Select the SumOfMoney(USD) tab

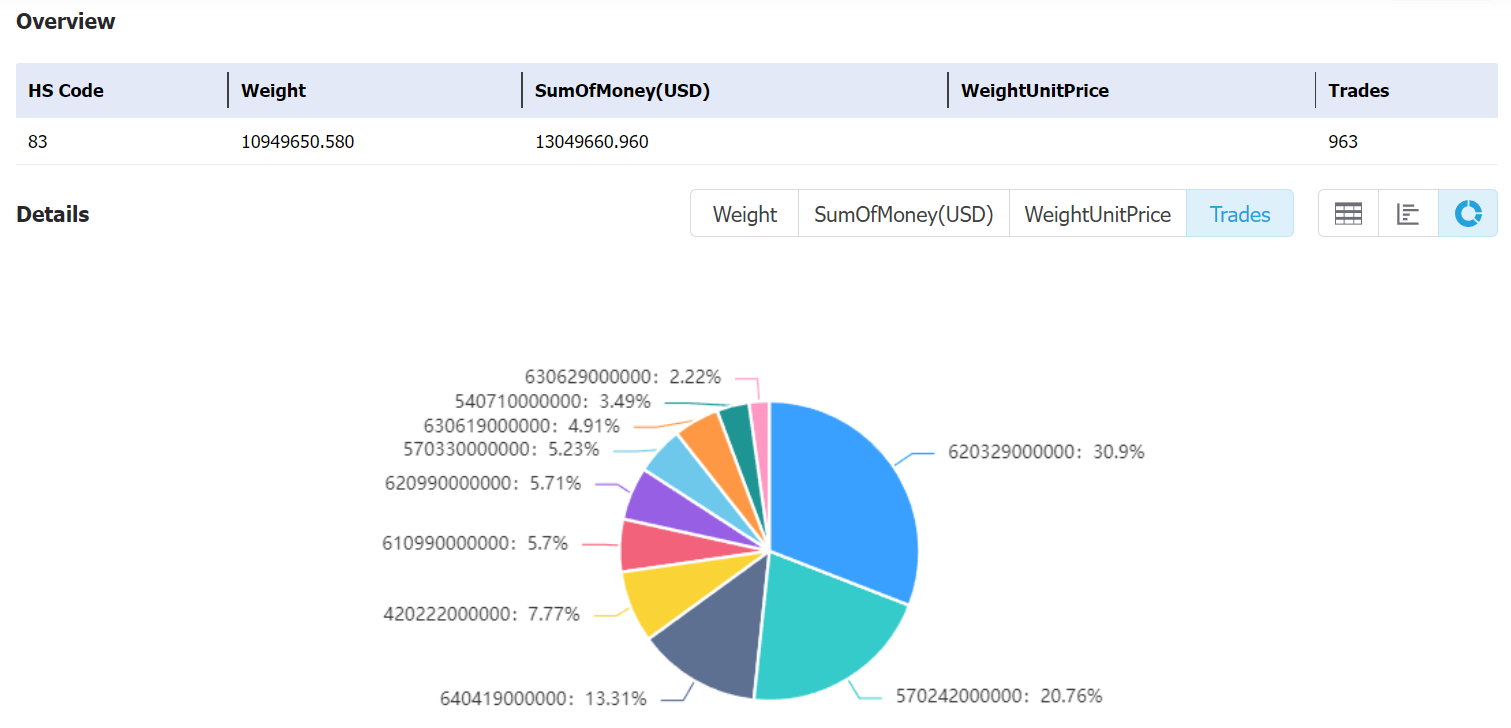click(904, 214)
